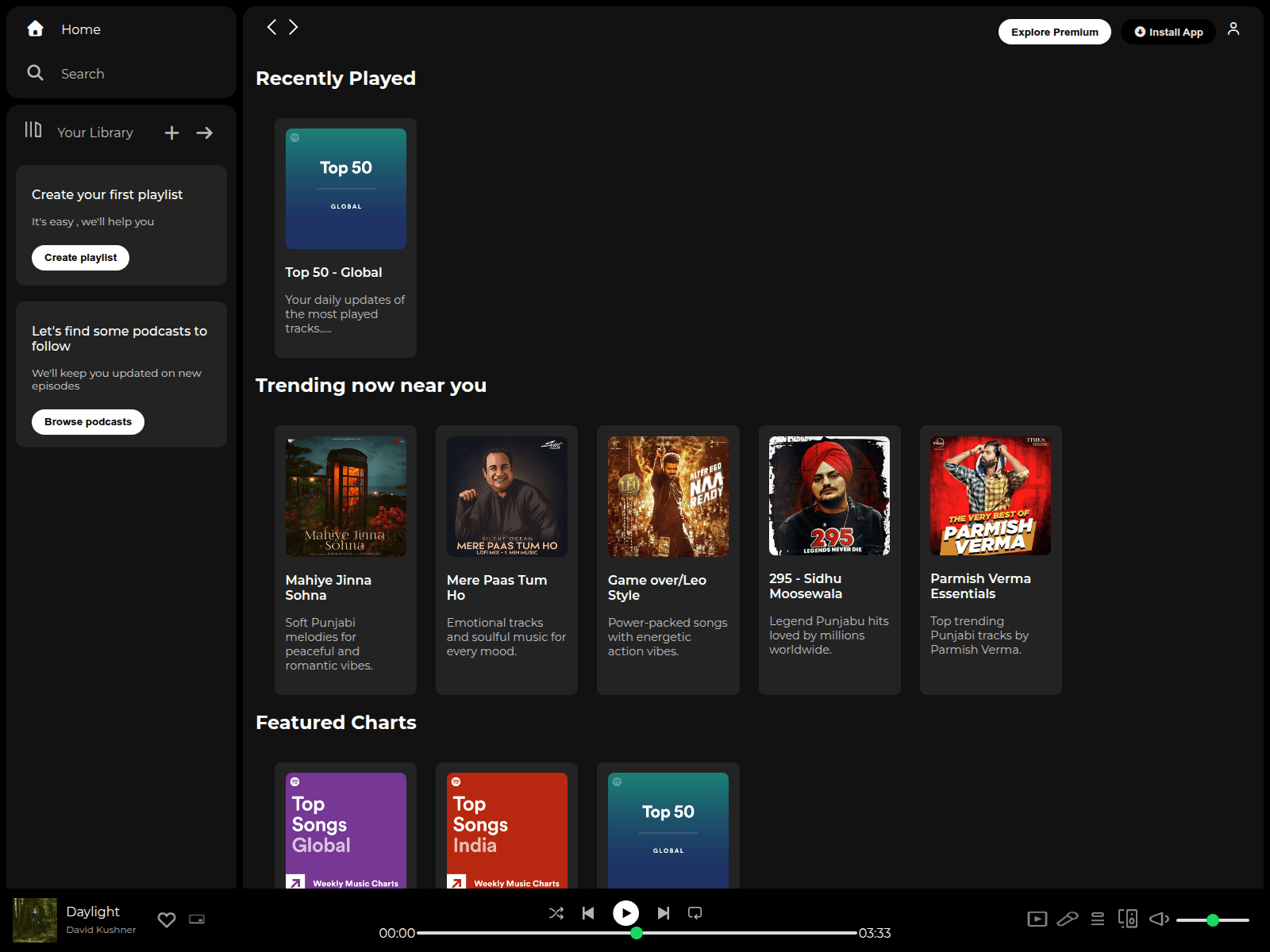Click Install App button
This screenshot has height=952, width=1270.
click(x=1168, y=32)
